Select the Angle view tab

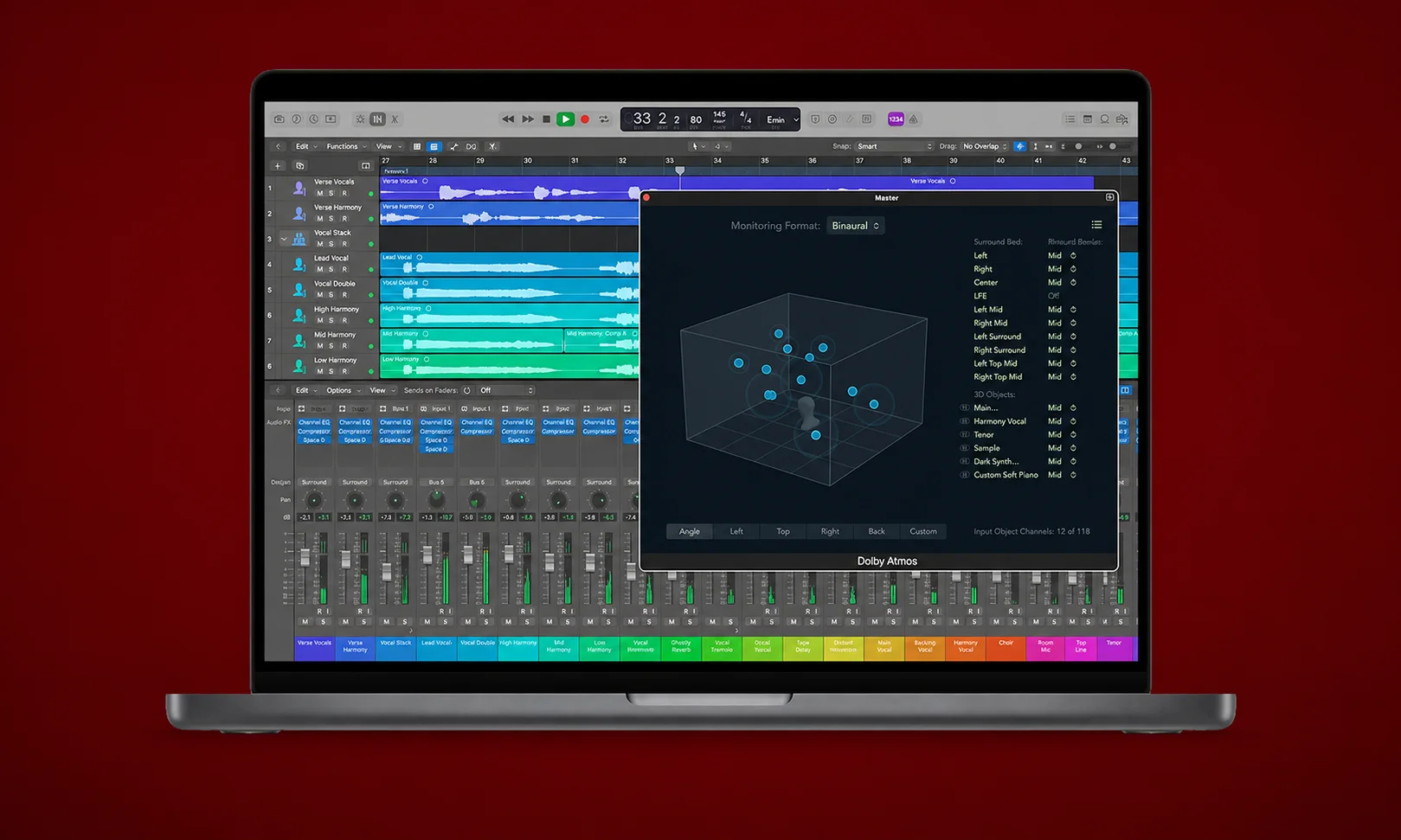690,531
